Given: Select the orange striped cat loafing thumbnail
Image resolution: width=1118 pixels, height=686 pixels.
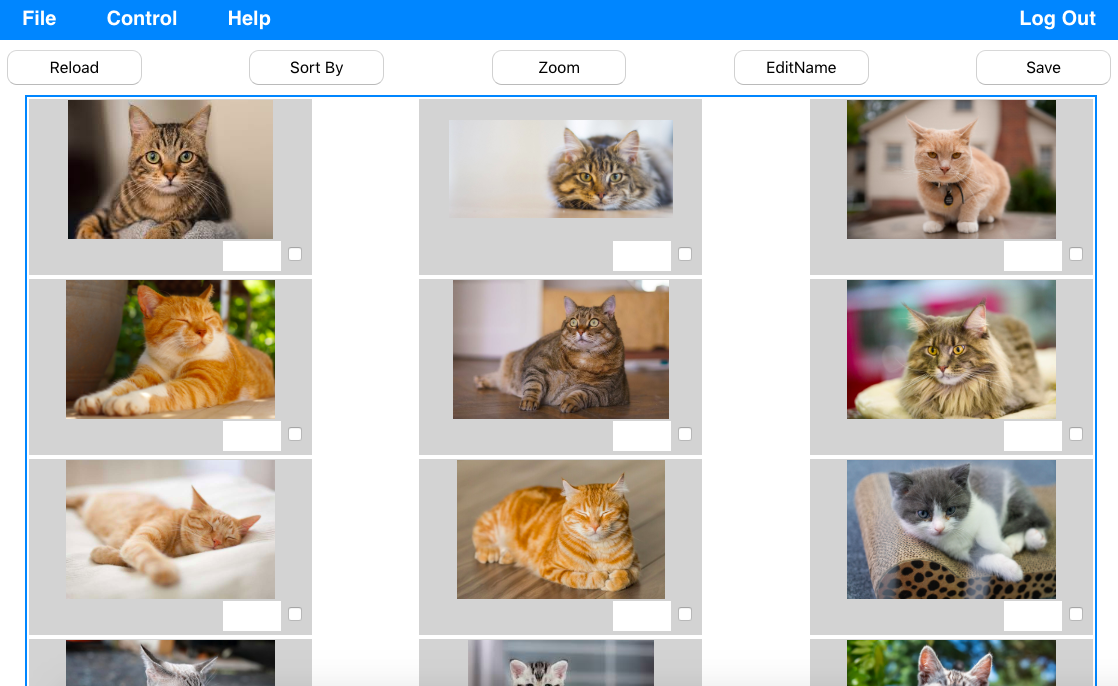Looking at the screenshot, I should (560, 529).
